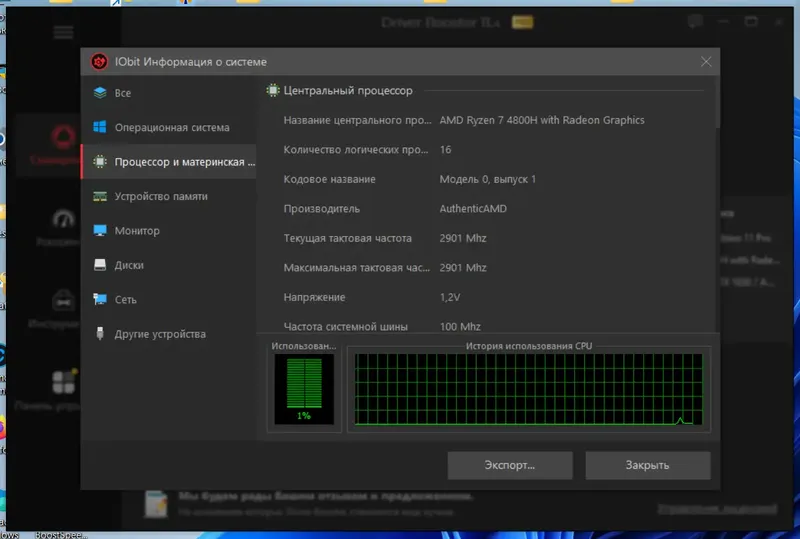Click the CPU usage history graph

[x=529, y=389]
